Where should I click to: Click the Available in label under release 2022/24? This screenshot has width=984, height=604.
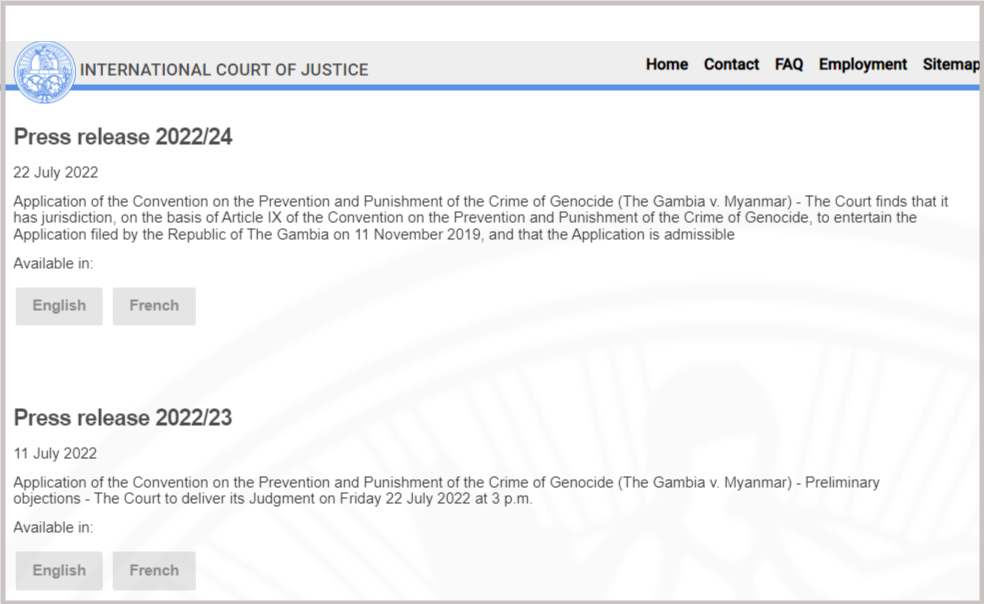coord(53,264)
